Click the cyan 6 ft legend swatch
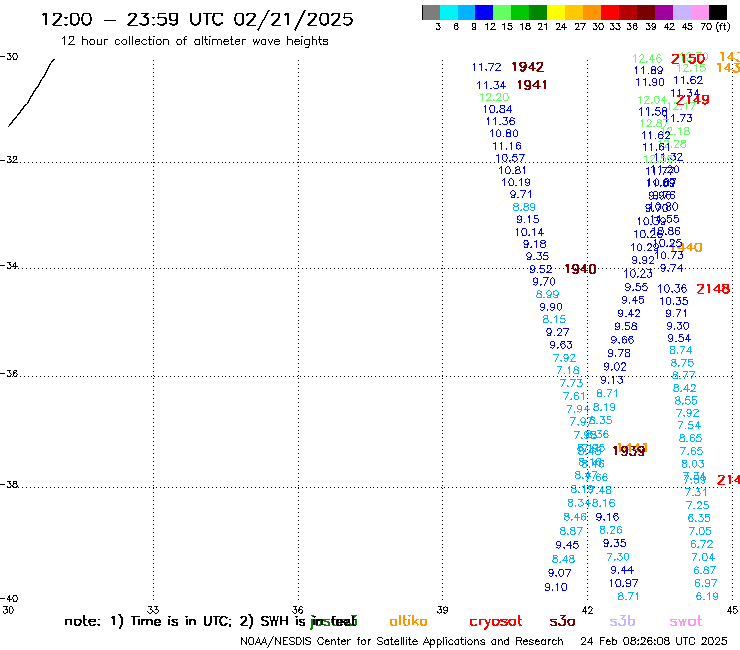 click(449, 13)
